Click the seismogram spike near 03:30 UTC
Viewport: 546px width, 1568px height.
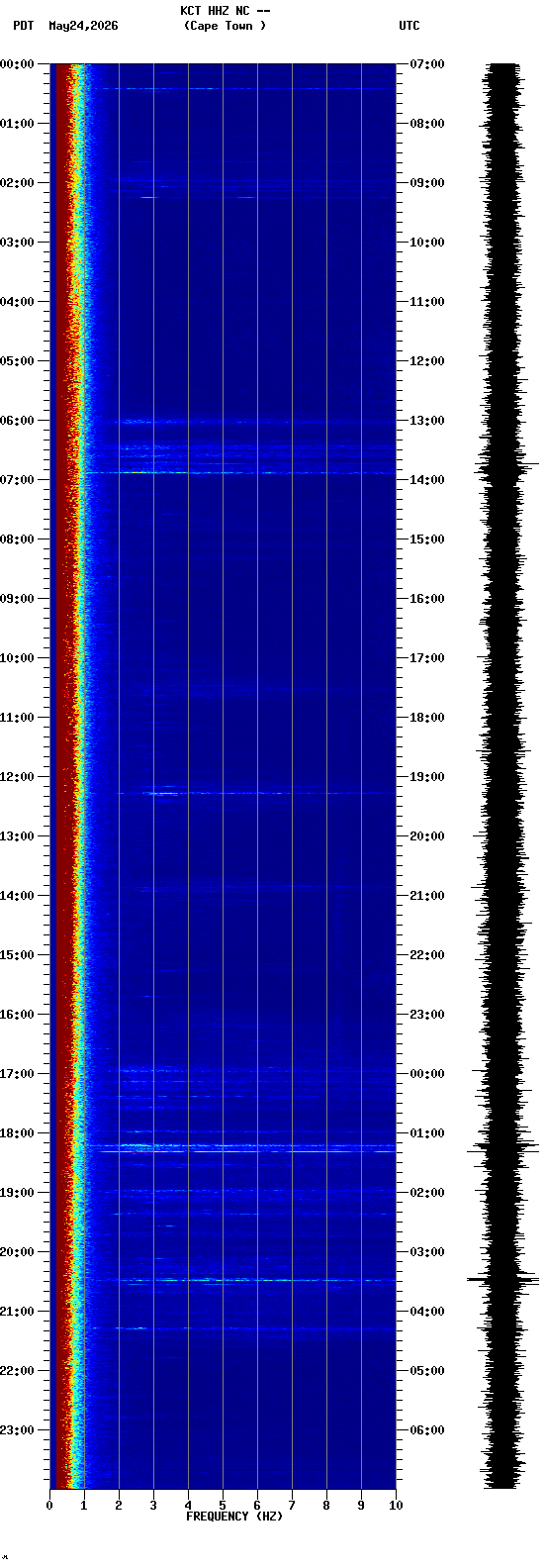(502, 1280)
